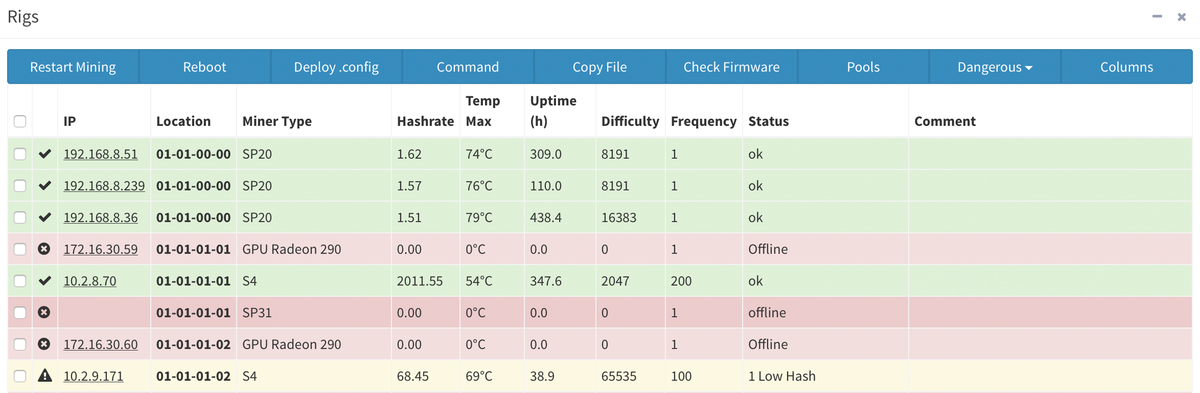Sort by the Frequency column header
The height and width of the screenshot is (393, 1200).
click(704, 121)
